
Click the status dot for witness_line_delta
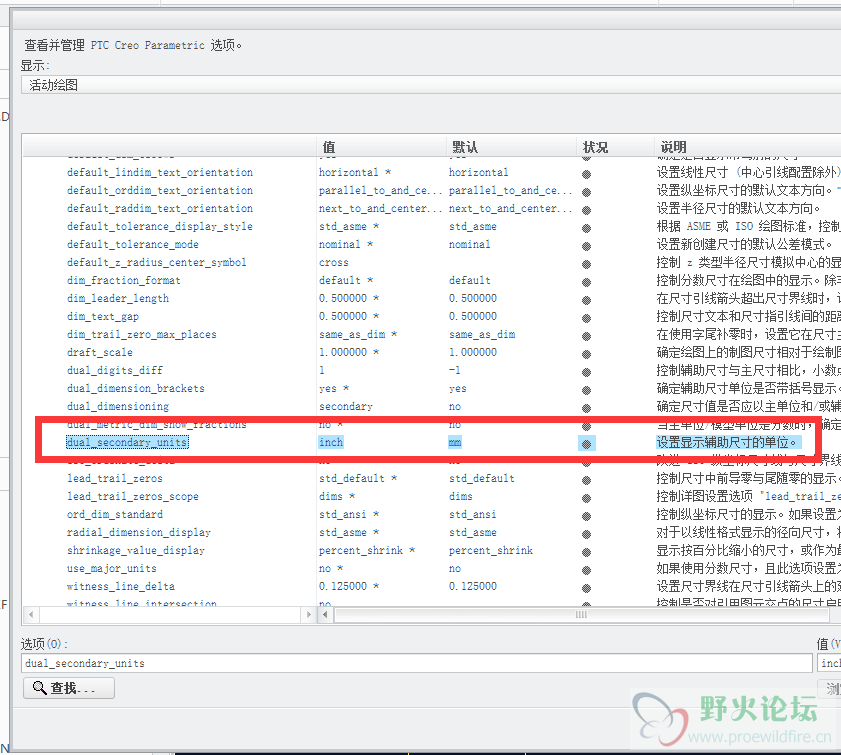(587, 588)
